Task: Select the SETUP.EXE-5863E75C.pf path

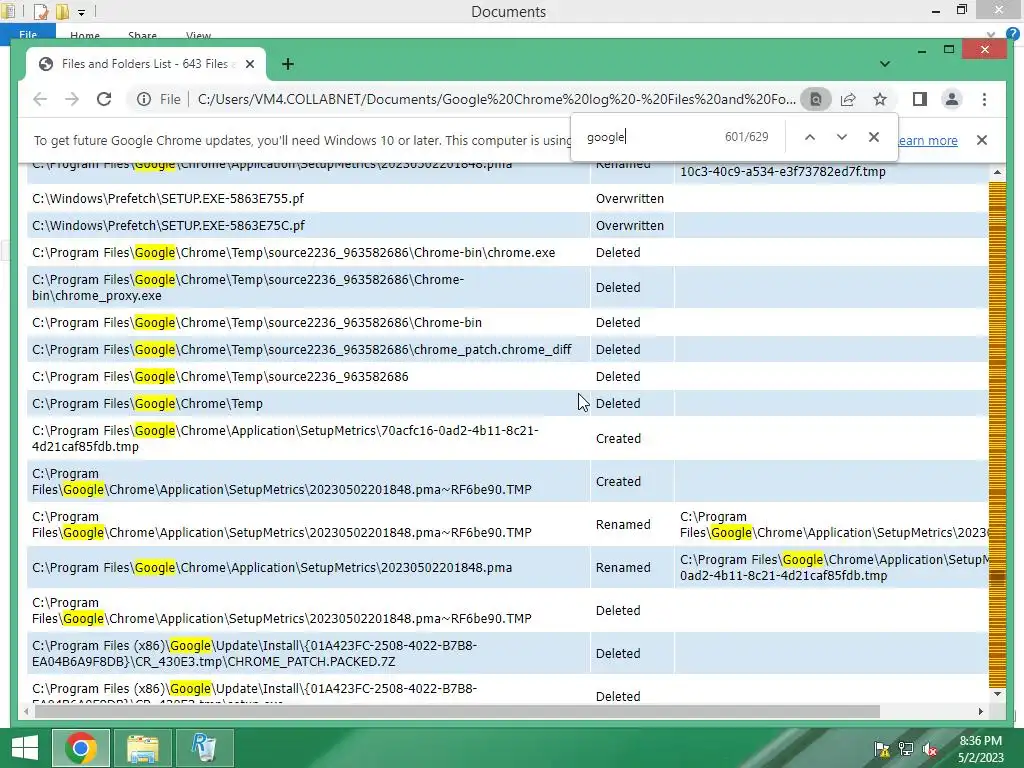Action: [x=168, y=226]
